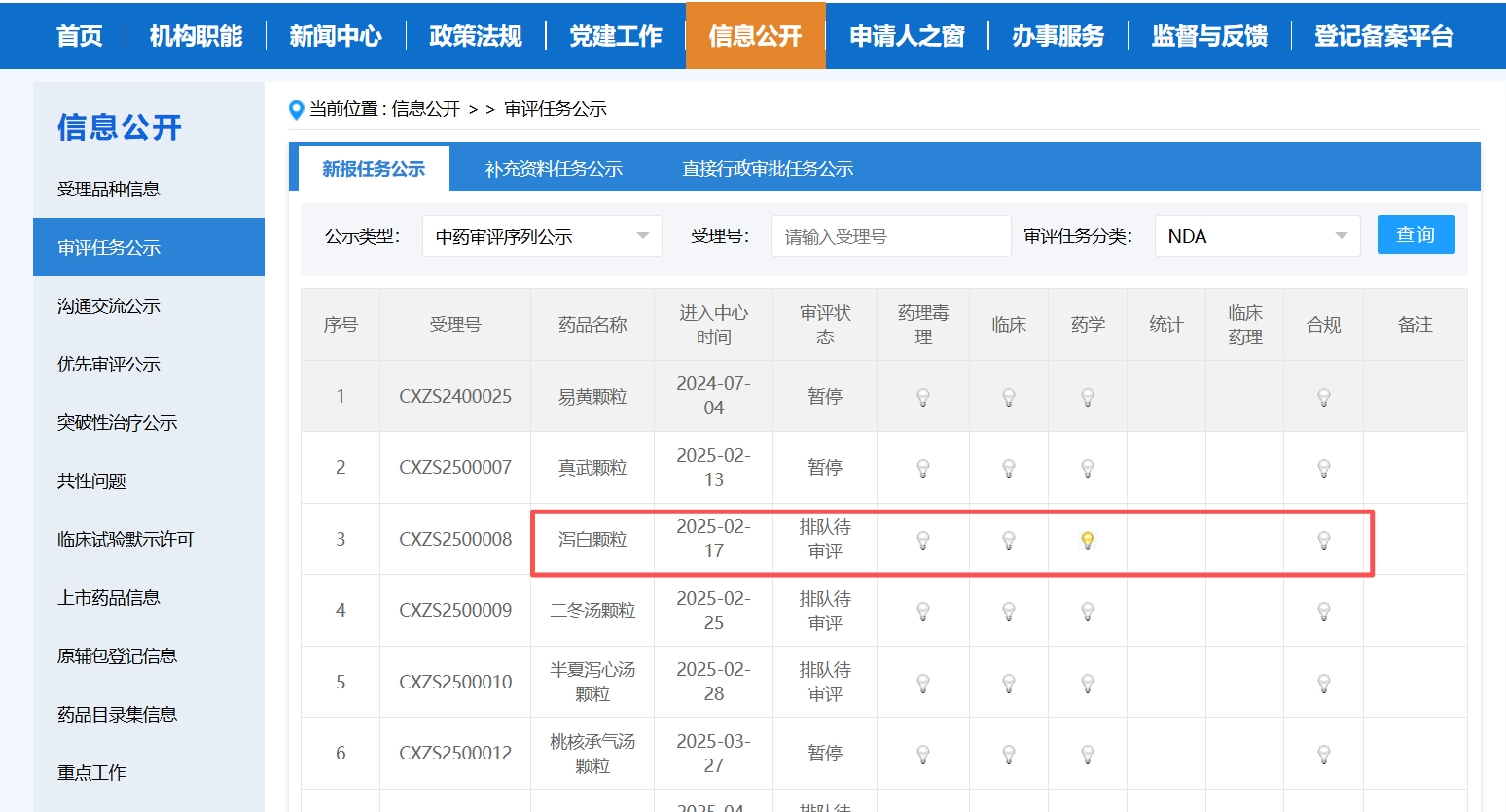This screenshot has width=1506, height=812.
Task: Click 临床 bulb icon for 二冬汤颗粒
Action: tap(1009, 612)
